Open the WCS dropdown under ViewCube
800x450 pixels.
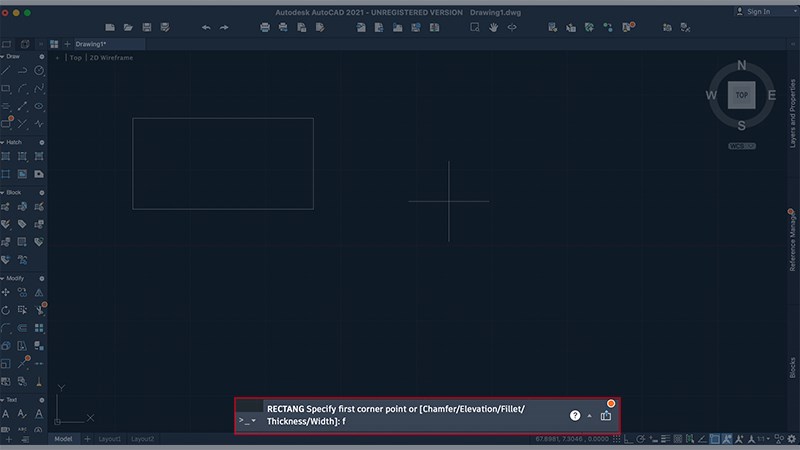click(742, 146)
